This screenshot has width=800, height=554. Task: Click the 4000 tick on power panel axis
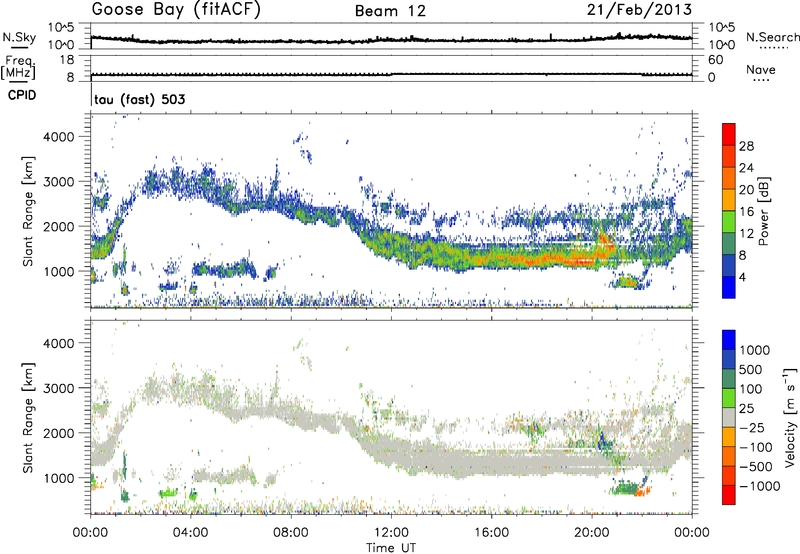(x=59, y=137)
